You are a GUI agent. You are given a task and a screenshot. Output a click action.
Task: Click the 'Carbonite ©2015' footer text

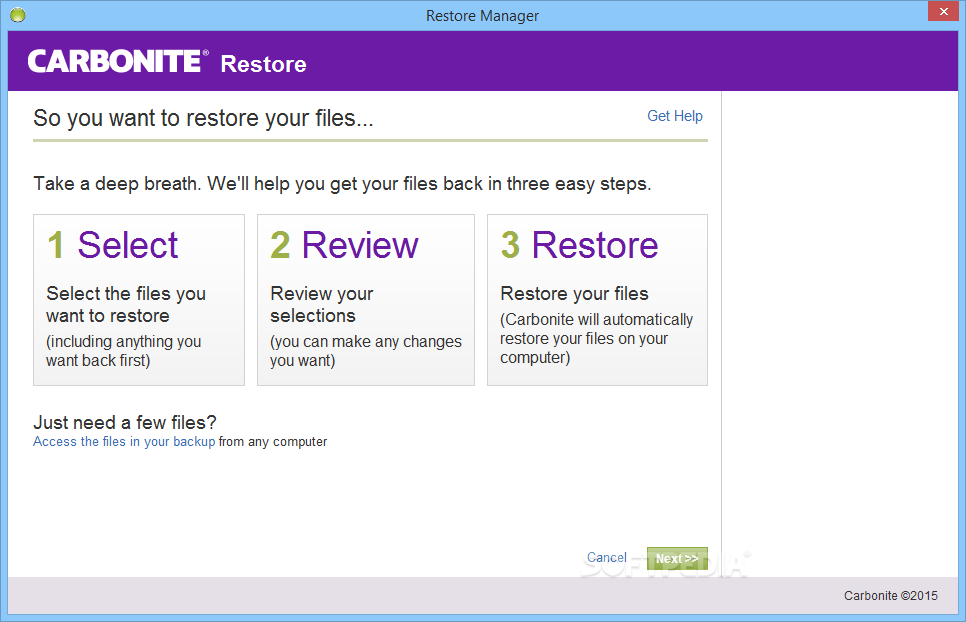coord(891,596)
